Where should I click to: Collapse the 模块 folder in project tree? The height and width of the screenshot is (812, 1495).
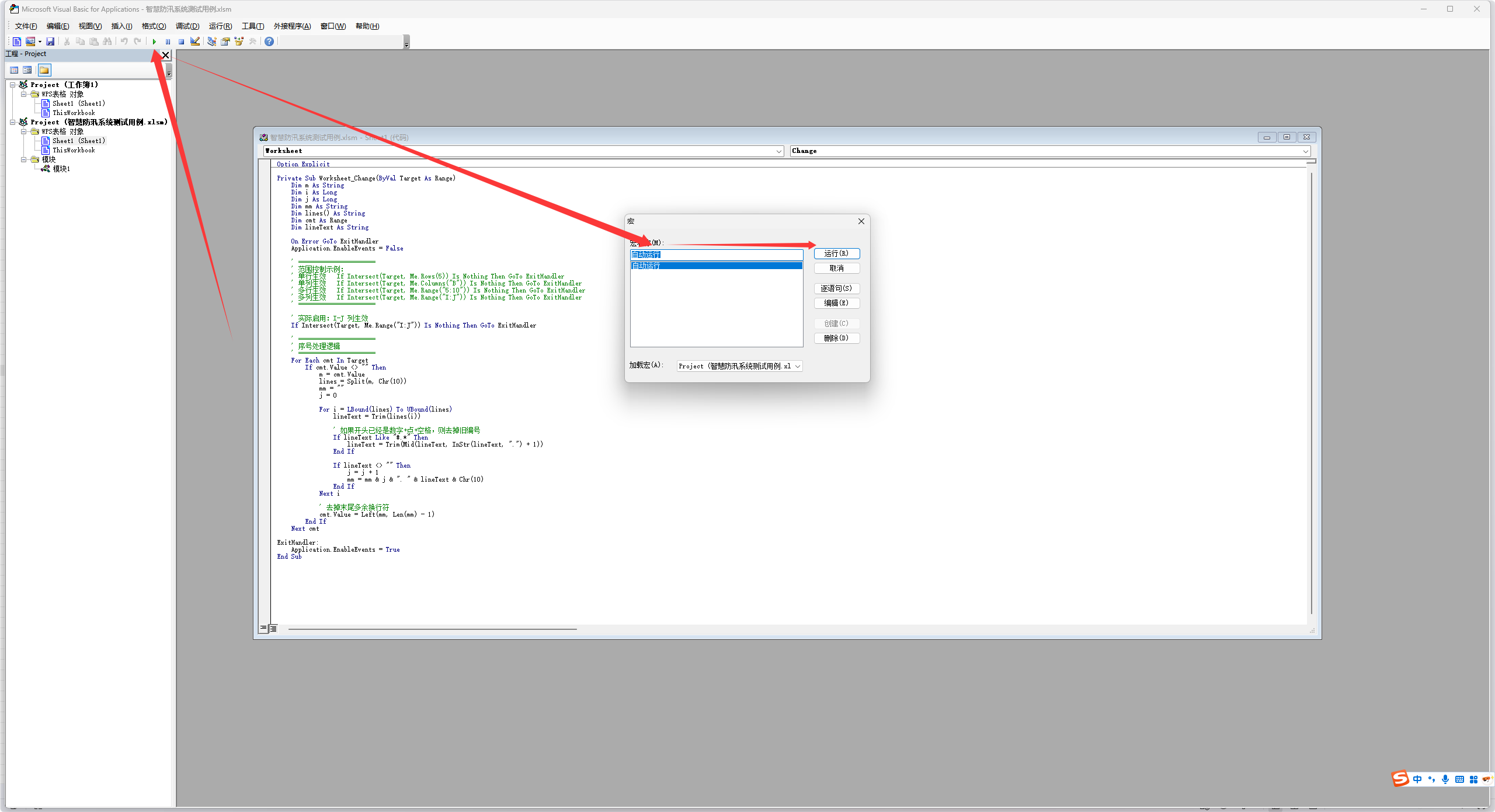tap(24, 159)
